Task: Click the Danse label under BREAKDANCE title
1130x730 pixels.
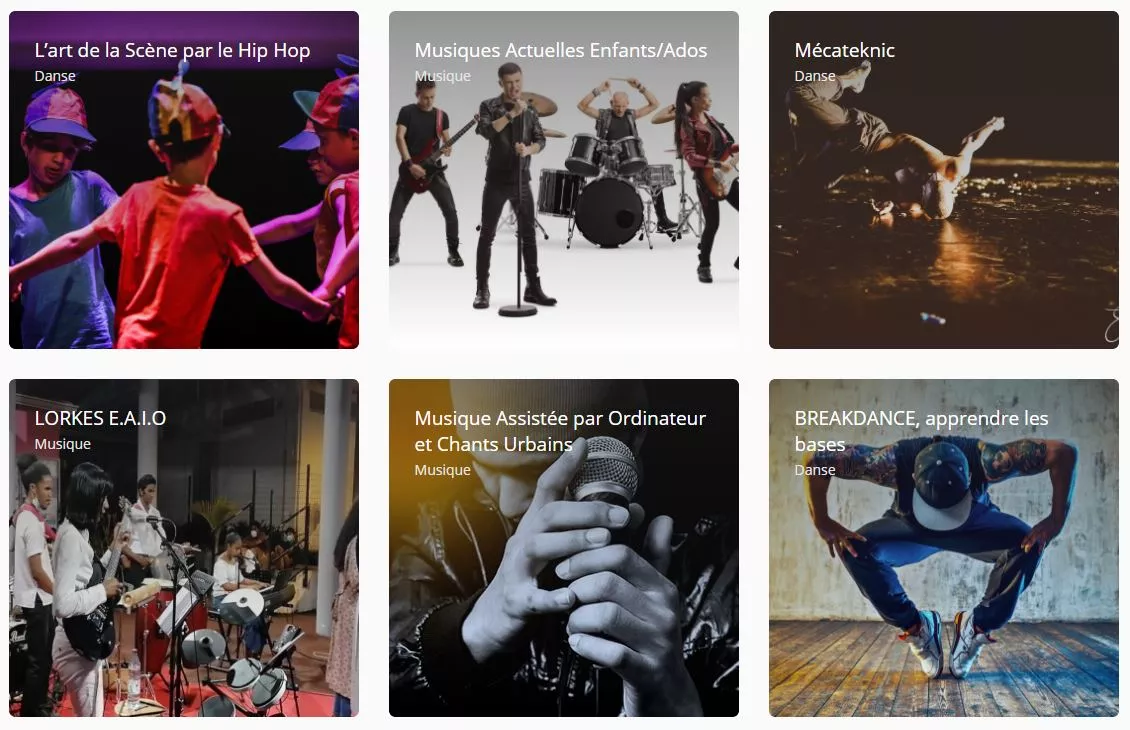Action: pyautogui.click(x=815, y=470)
